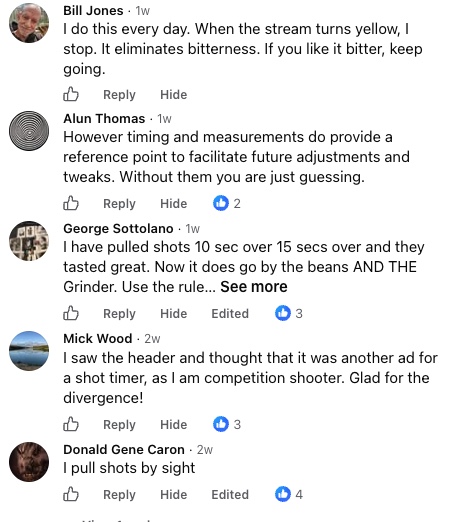462x522 pixels.
Task: Open edit history on George Sottolano's comment
Action: (x=230, y=313)
